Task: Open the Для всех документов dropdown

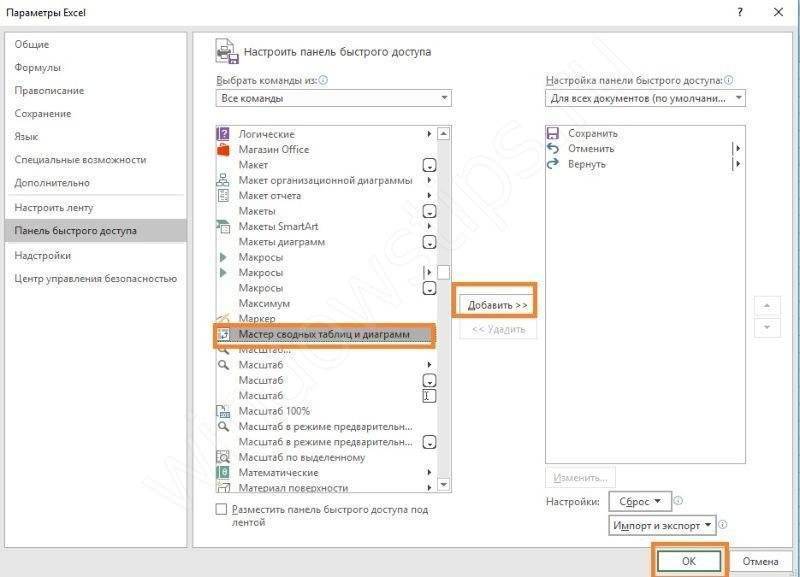Action: tap(645, 98)
